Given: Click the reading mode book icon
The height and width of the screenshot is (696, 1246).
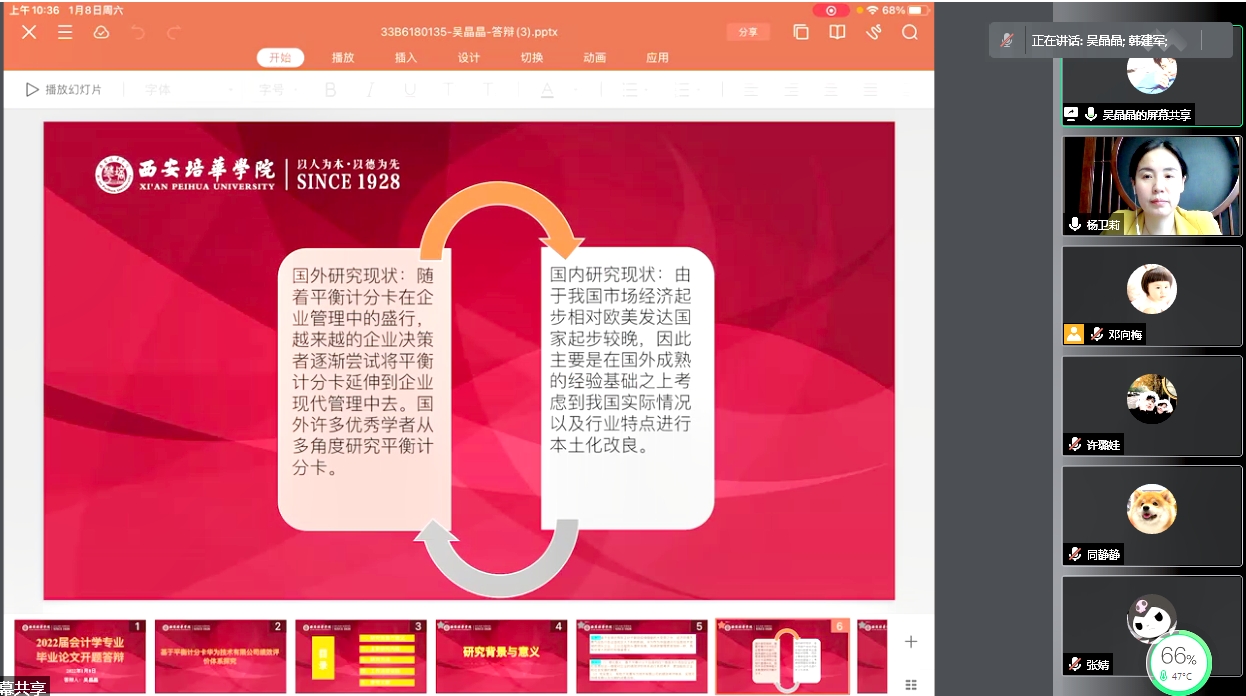Looking at the screenshot, I should click(837, 32).
